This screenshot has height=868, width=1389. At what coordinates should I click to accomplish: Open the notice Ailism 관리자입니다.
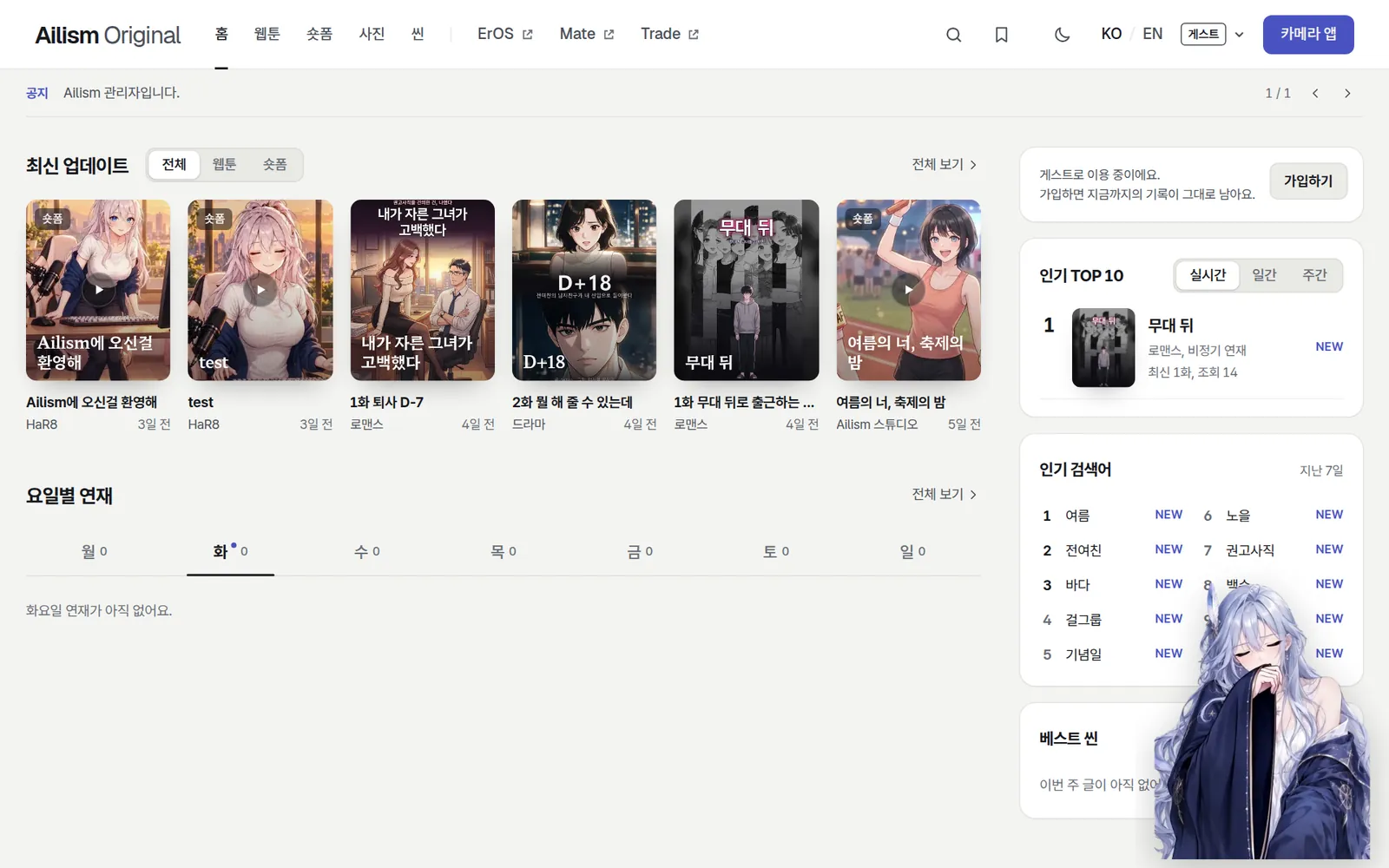click(x=122, y=93)
